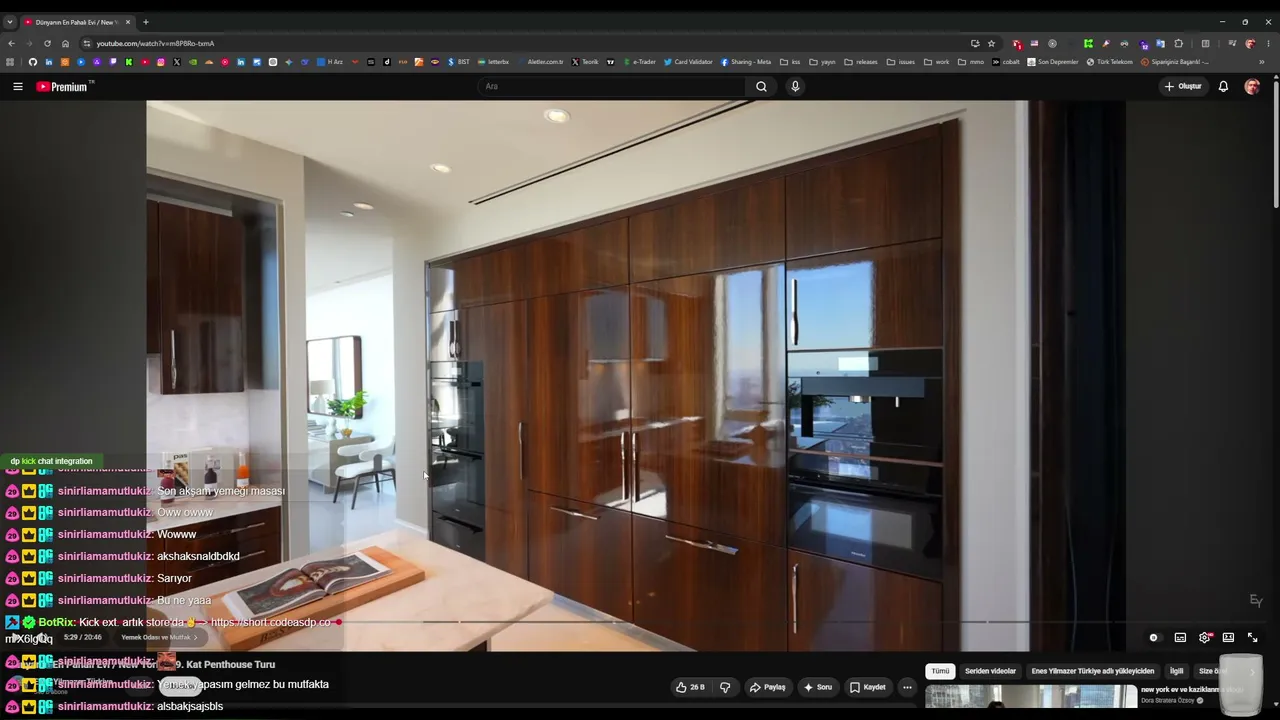Click the search magnifier button

coord(761,86)
